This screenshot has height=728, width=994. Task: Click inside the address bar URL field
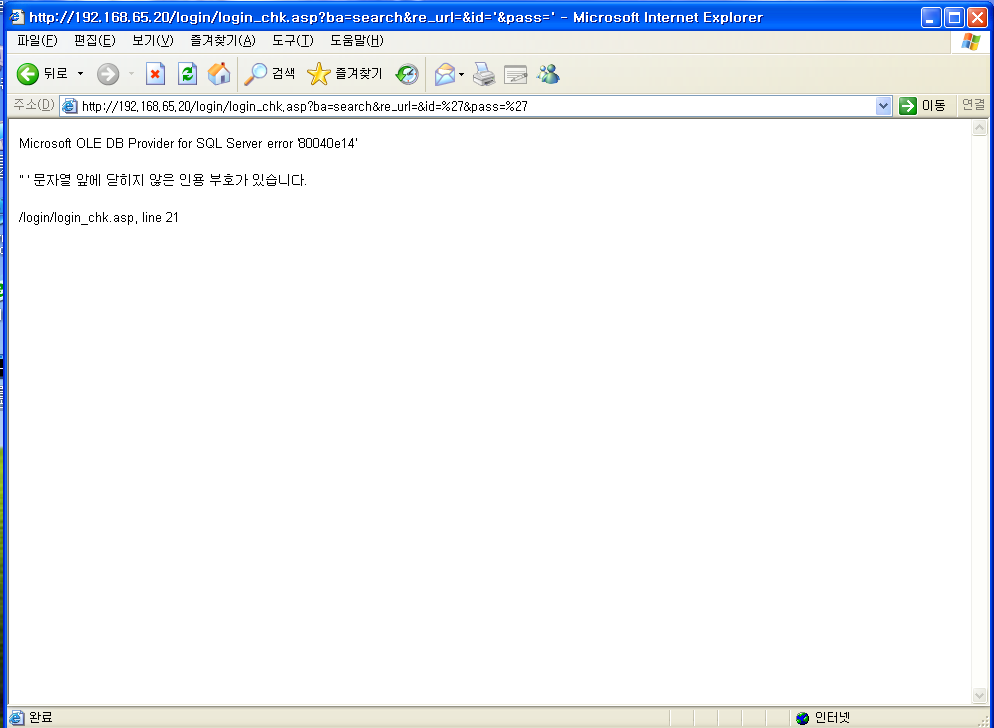(x=475, y=106)
